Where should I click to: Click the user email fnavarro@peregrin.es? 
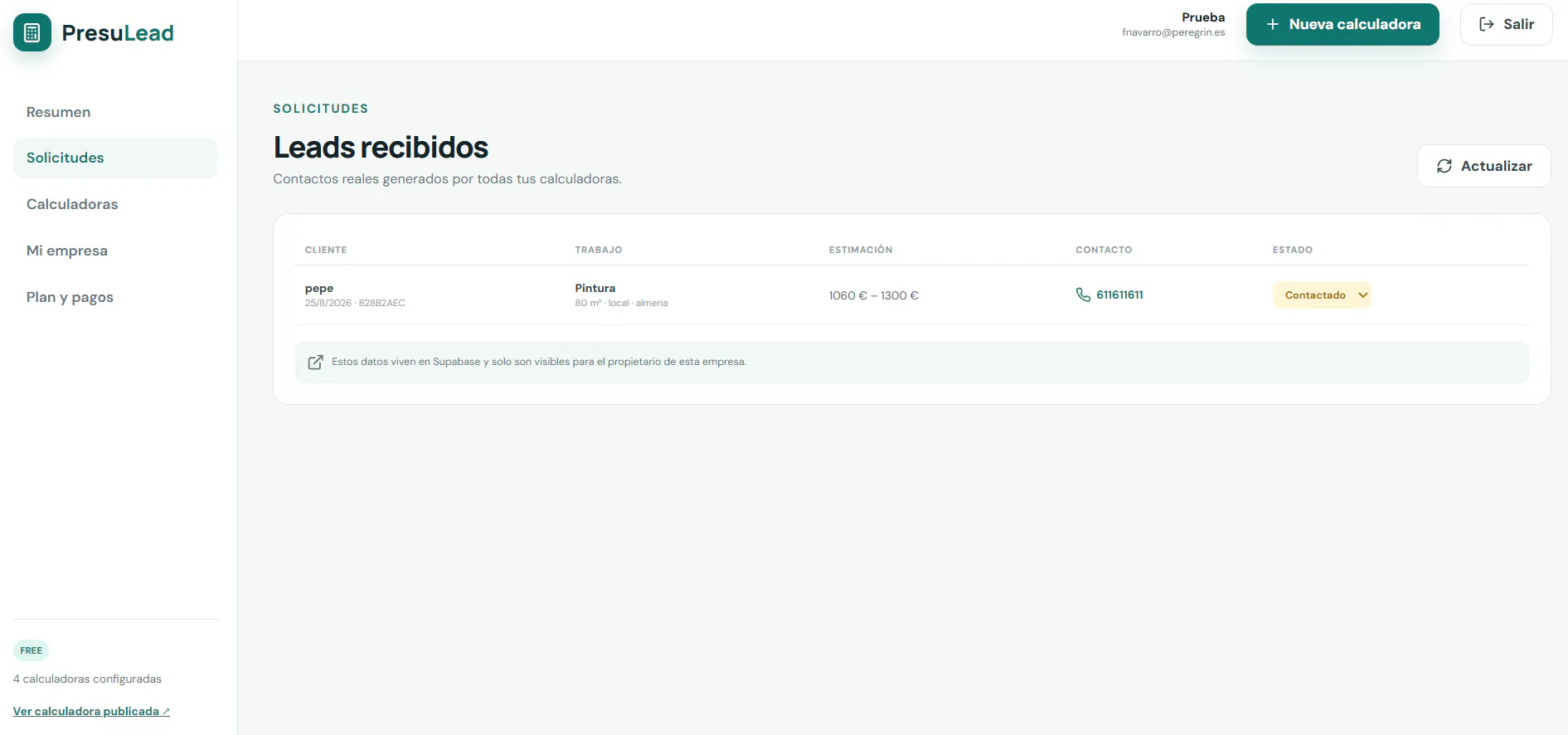(x=1173, y=32)
